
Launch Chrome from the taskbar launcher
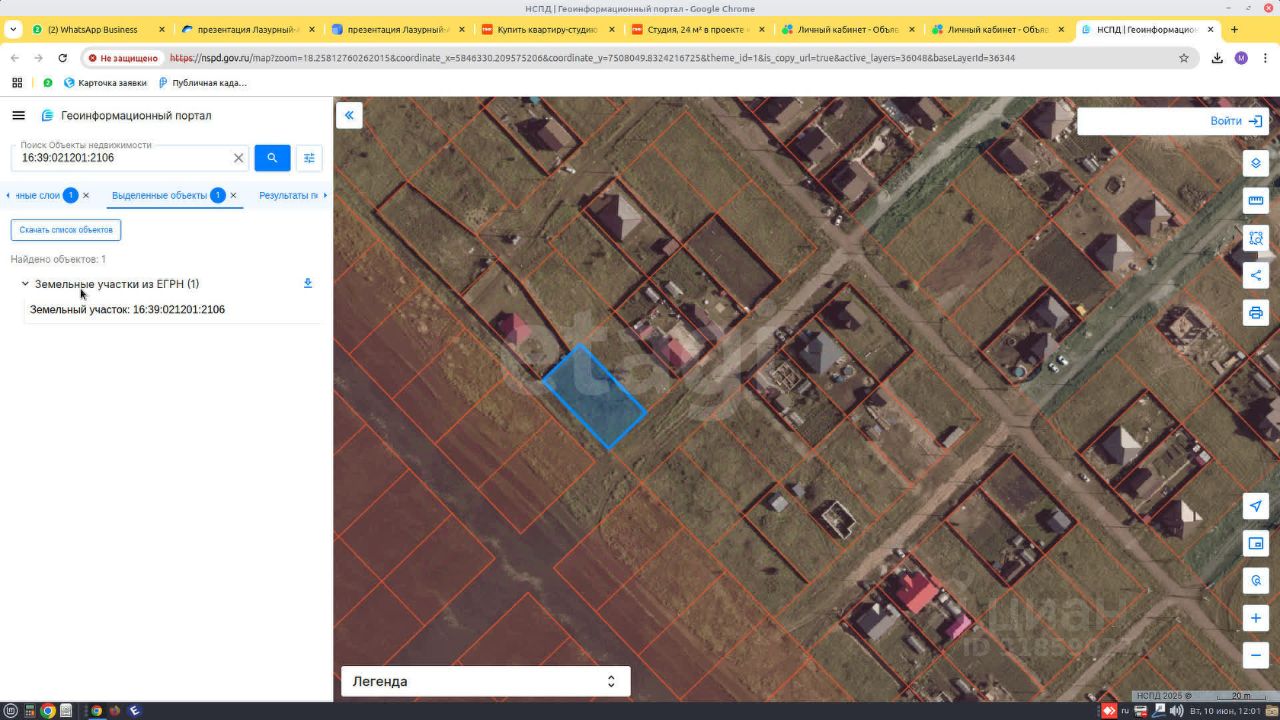[x=47, y=711]
